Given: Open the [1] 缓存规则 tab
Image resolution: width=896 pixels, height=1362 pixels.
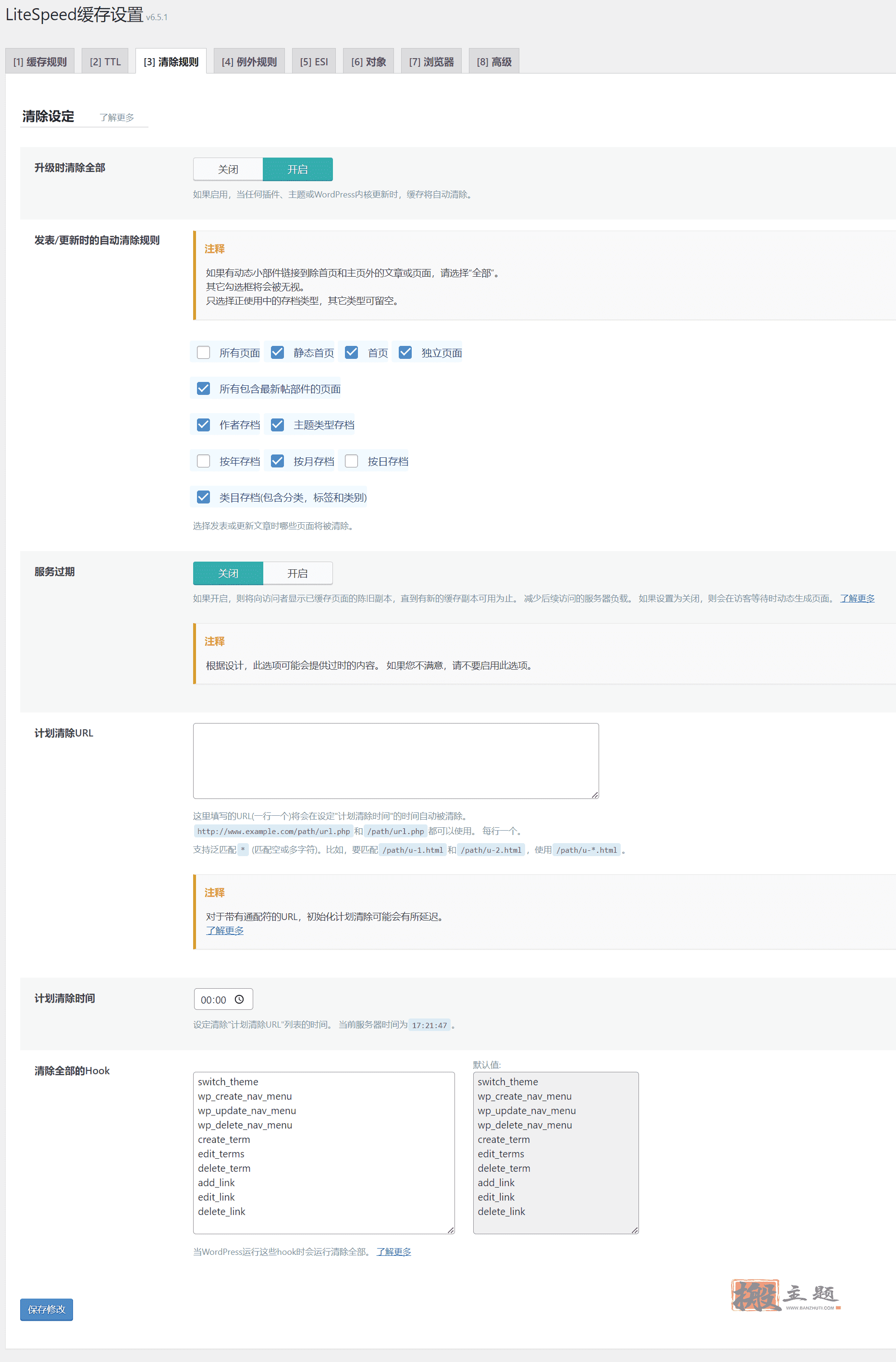Looking at the screenshot, I should pyautogui.click(x=40, y=61).
